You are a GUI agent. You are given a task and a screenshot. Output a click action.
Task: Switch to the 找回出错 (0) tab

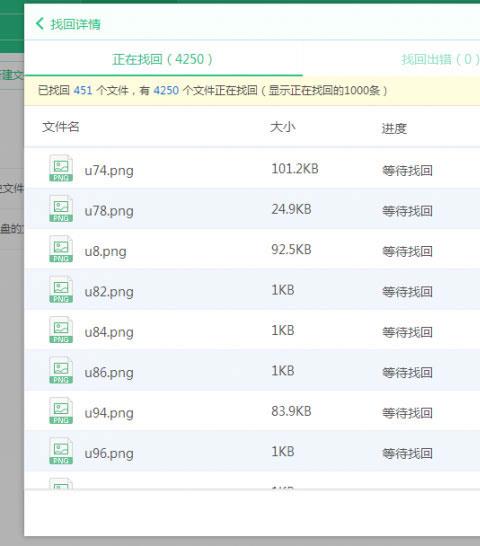(440, 60)
